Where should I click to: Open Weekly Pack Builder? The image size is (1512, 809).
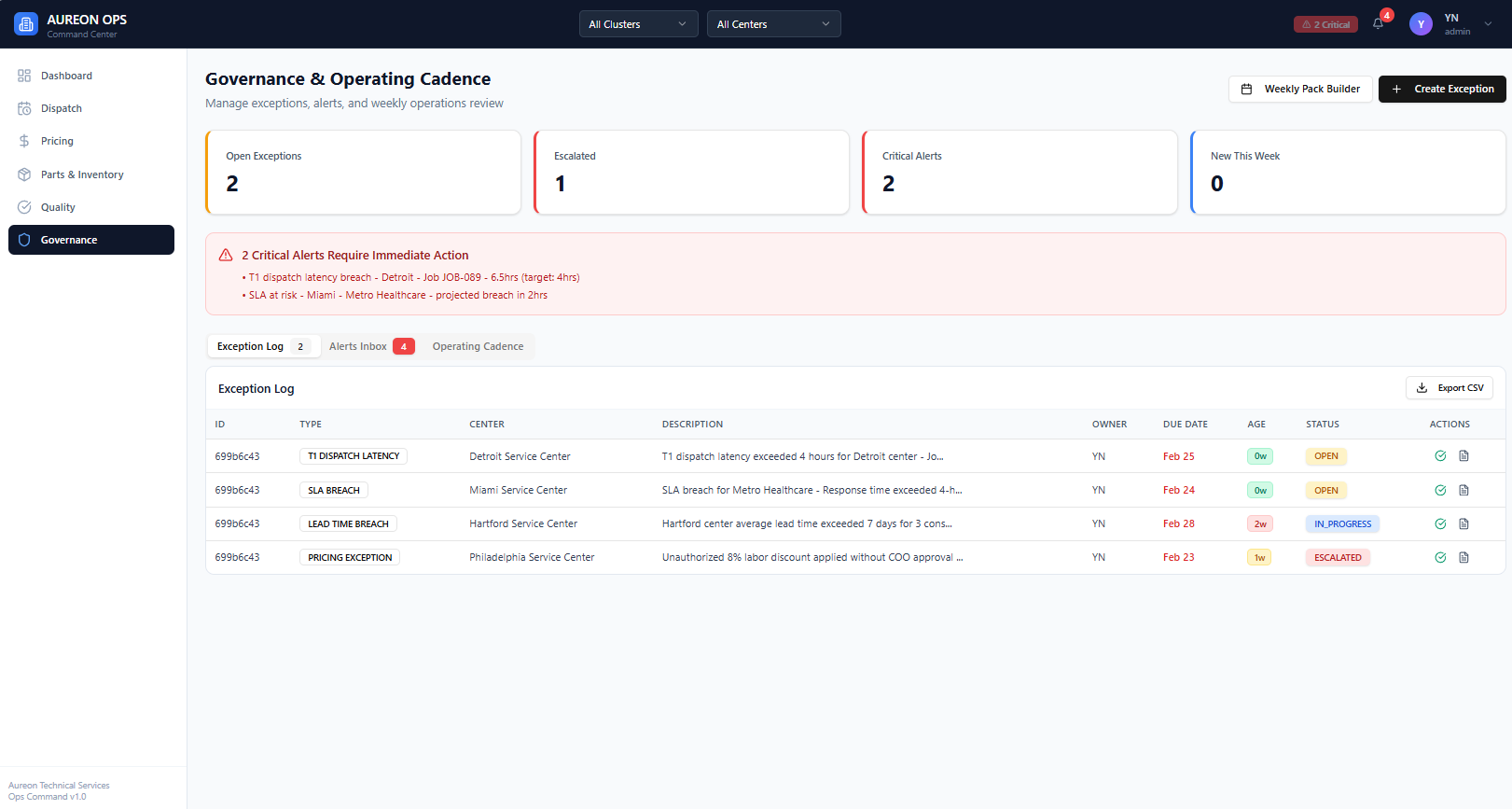point(1300,89)
